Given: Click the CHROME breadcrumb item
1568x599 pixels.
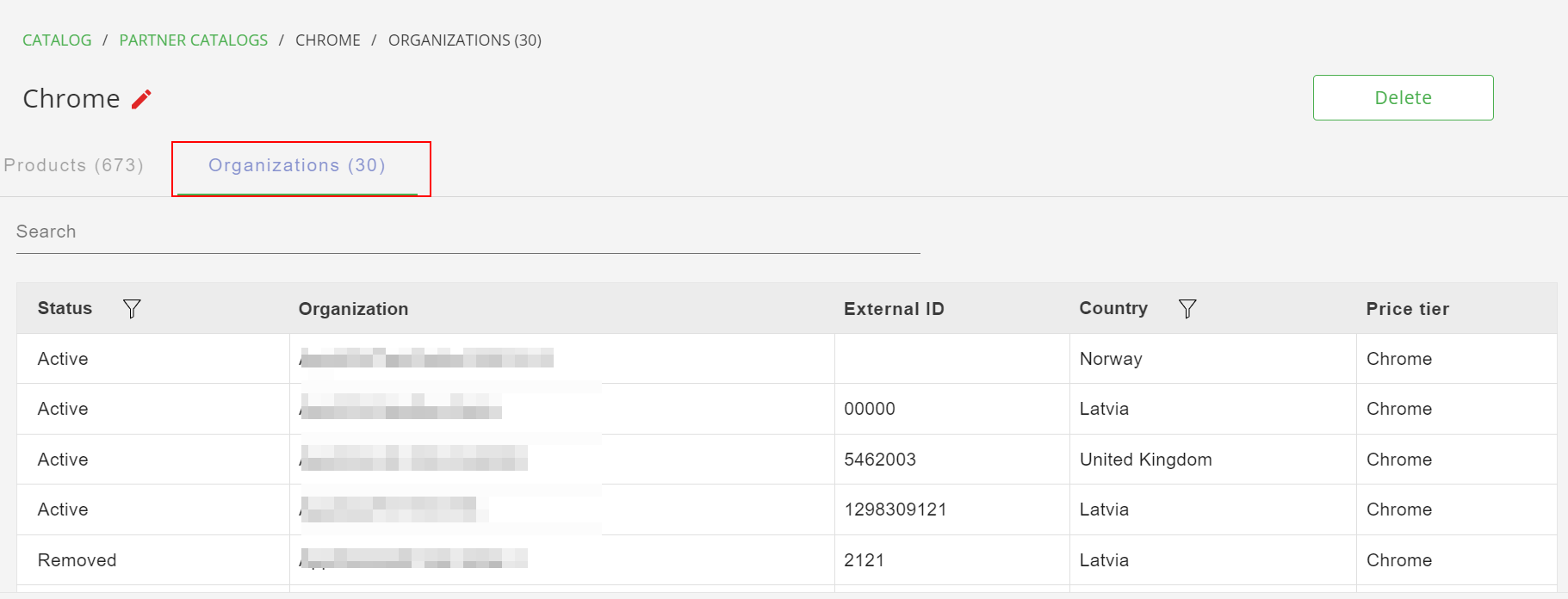Looking at the screenshot, I should 328,40.
